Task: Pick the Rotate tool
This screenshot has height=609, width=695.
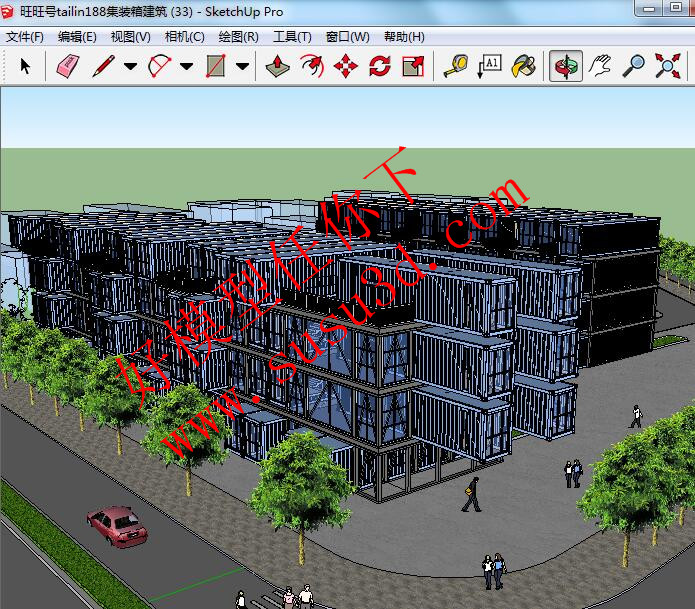Action: pyautogui.click(x=380, y=66)
